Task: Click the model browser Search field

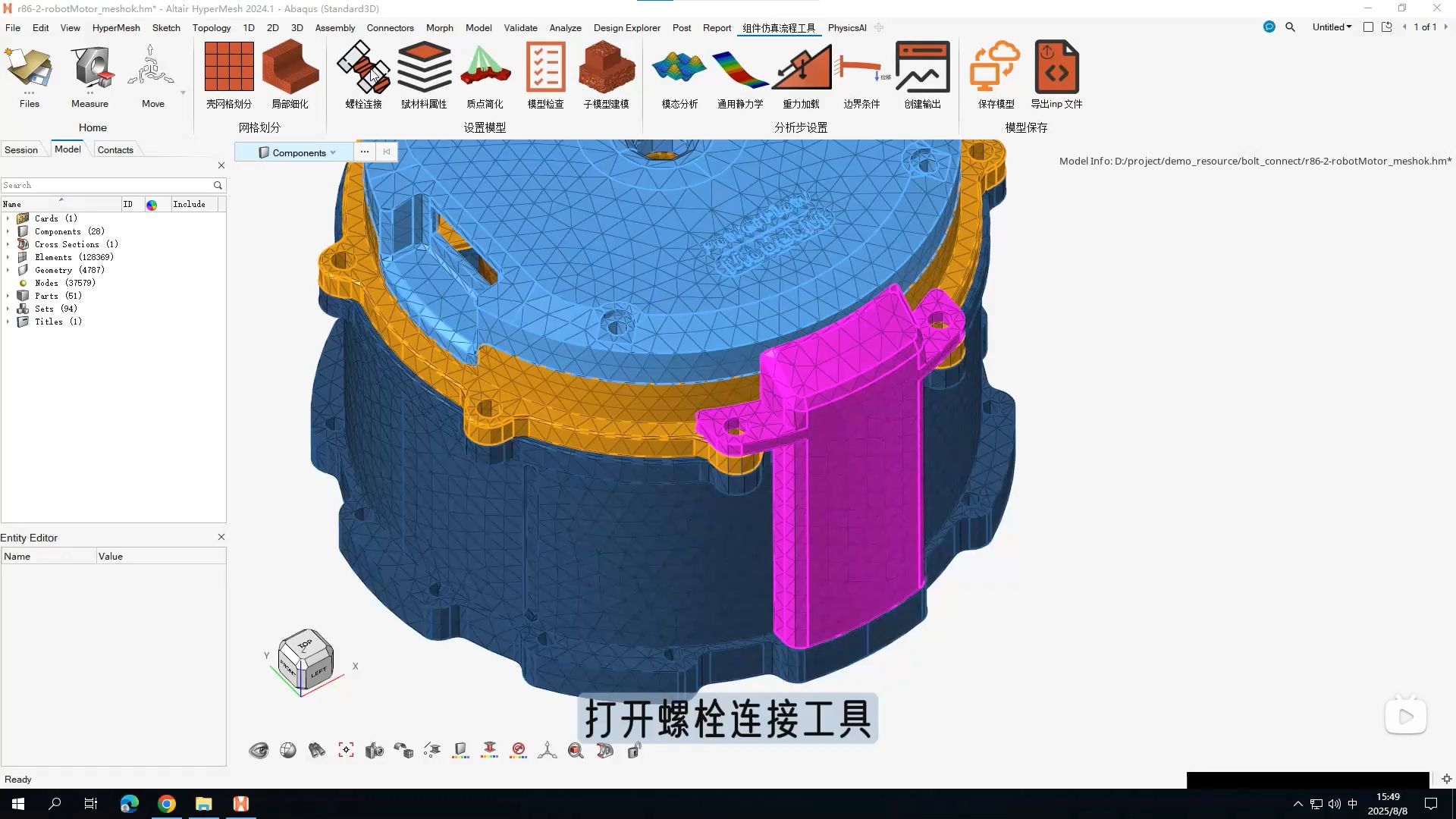Action: 106,185
